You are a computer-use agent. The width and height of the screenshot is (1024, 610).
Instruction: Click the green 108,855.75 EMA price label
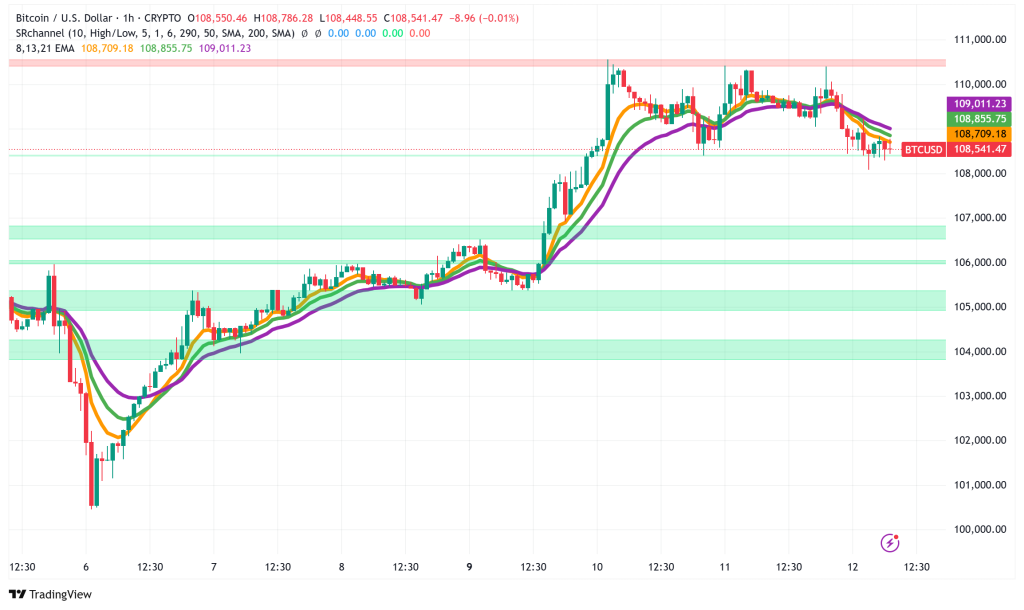(x=980, y=119)
